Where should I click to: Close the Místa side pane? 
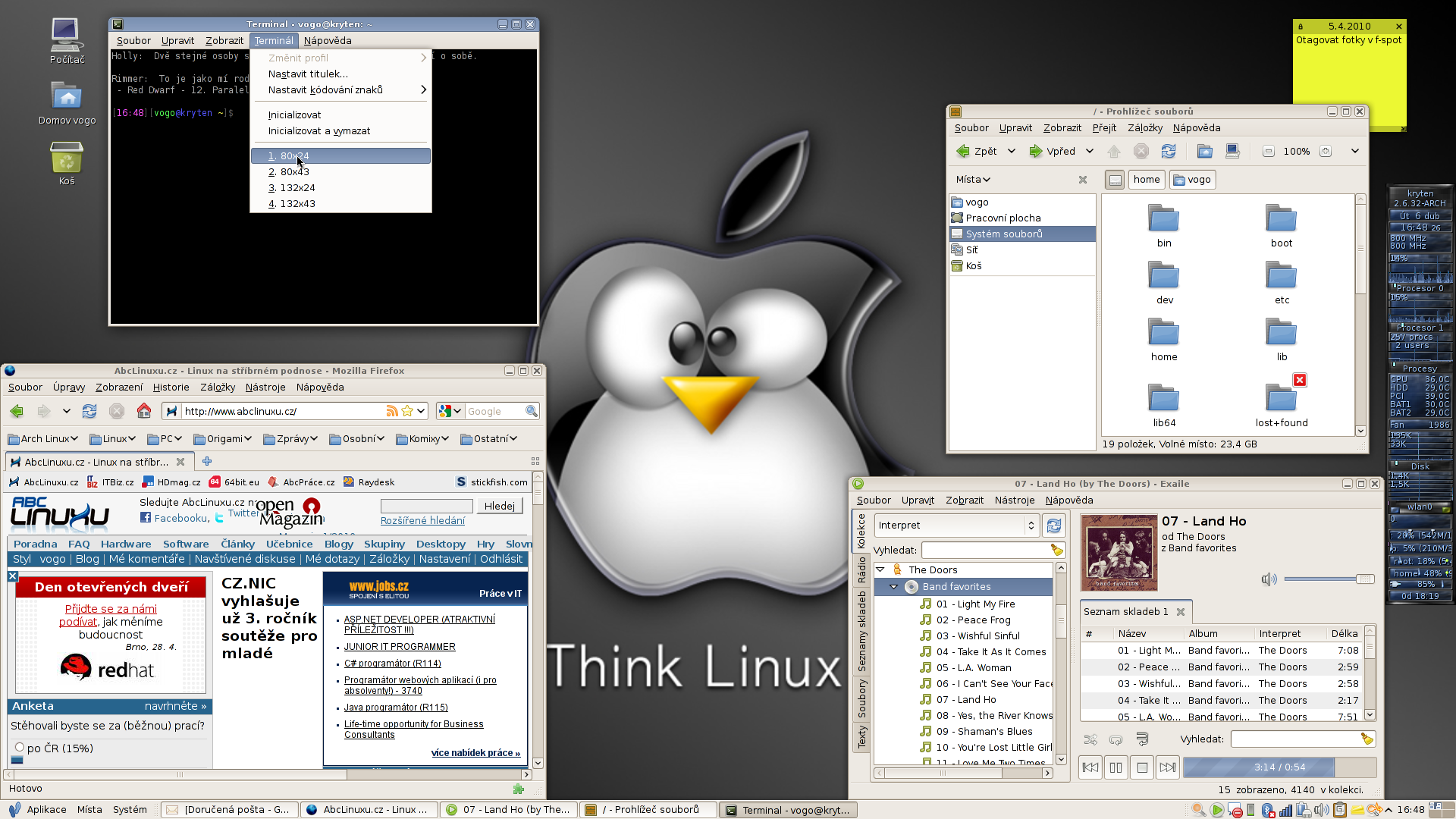tap(1083, 180)
